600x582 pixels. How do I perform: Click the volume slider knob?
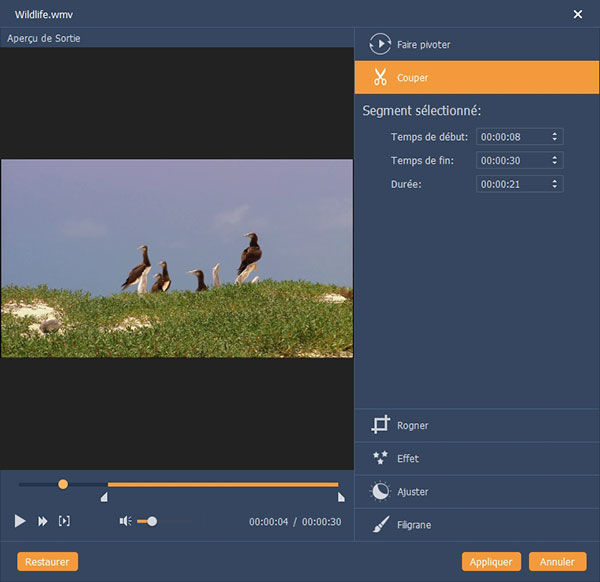[152, 521]
